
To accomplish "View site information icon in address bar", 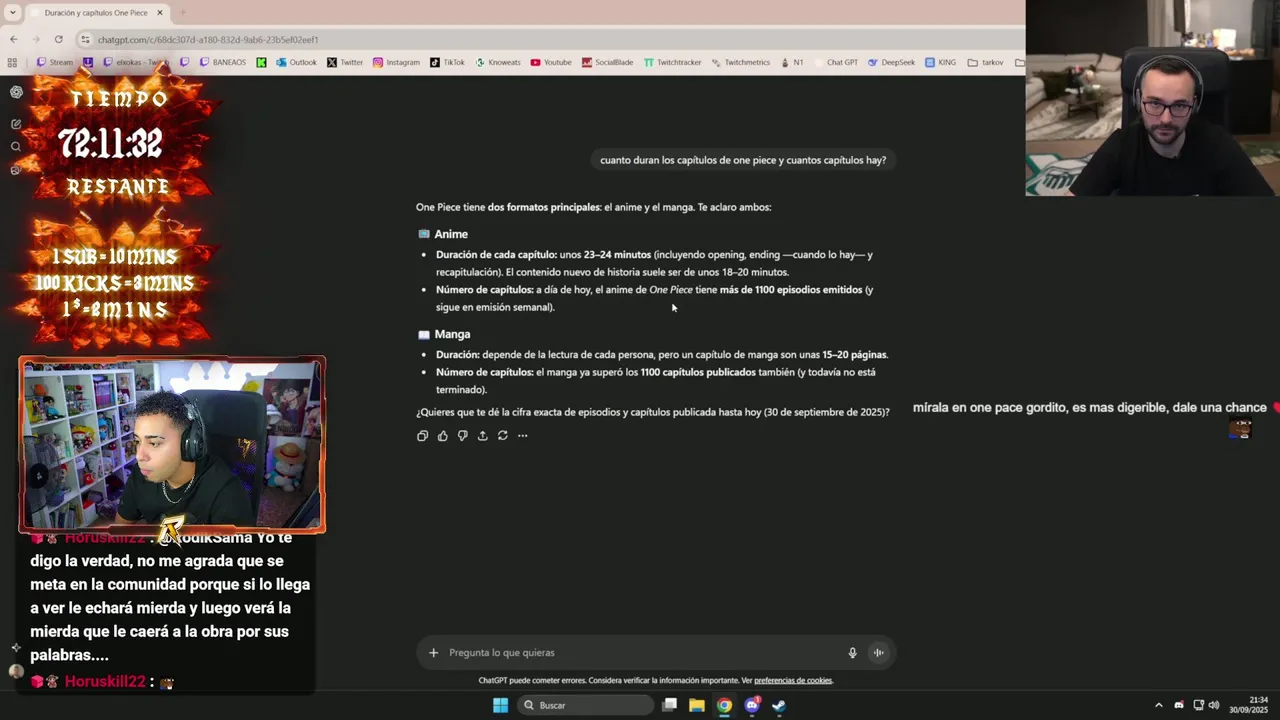I will [86, 39].
